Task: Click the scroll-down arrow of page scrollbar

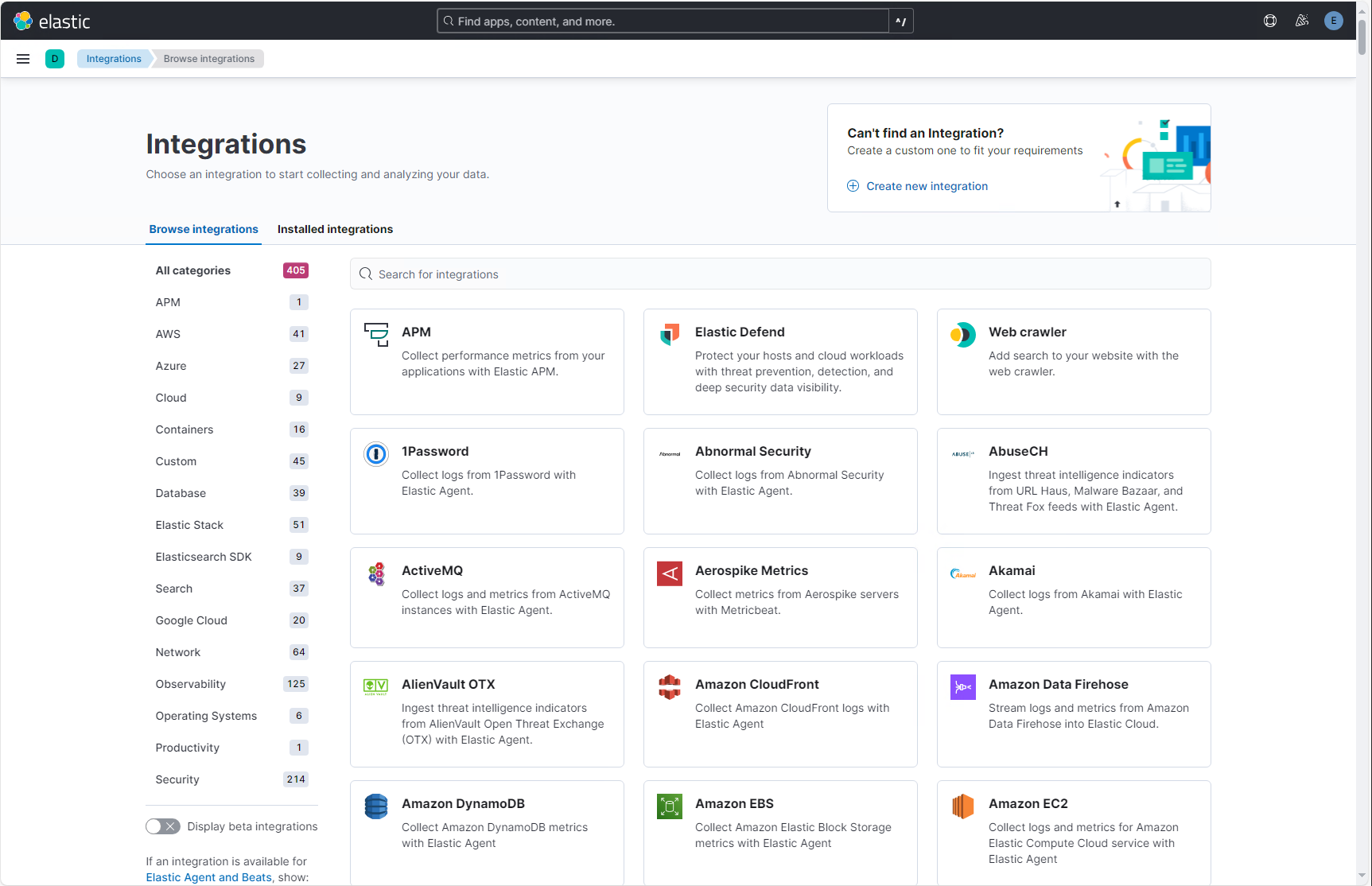Action: click(1362, 876)
